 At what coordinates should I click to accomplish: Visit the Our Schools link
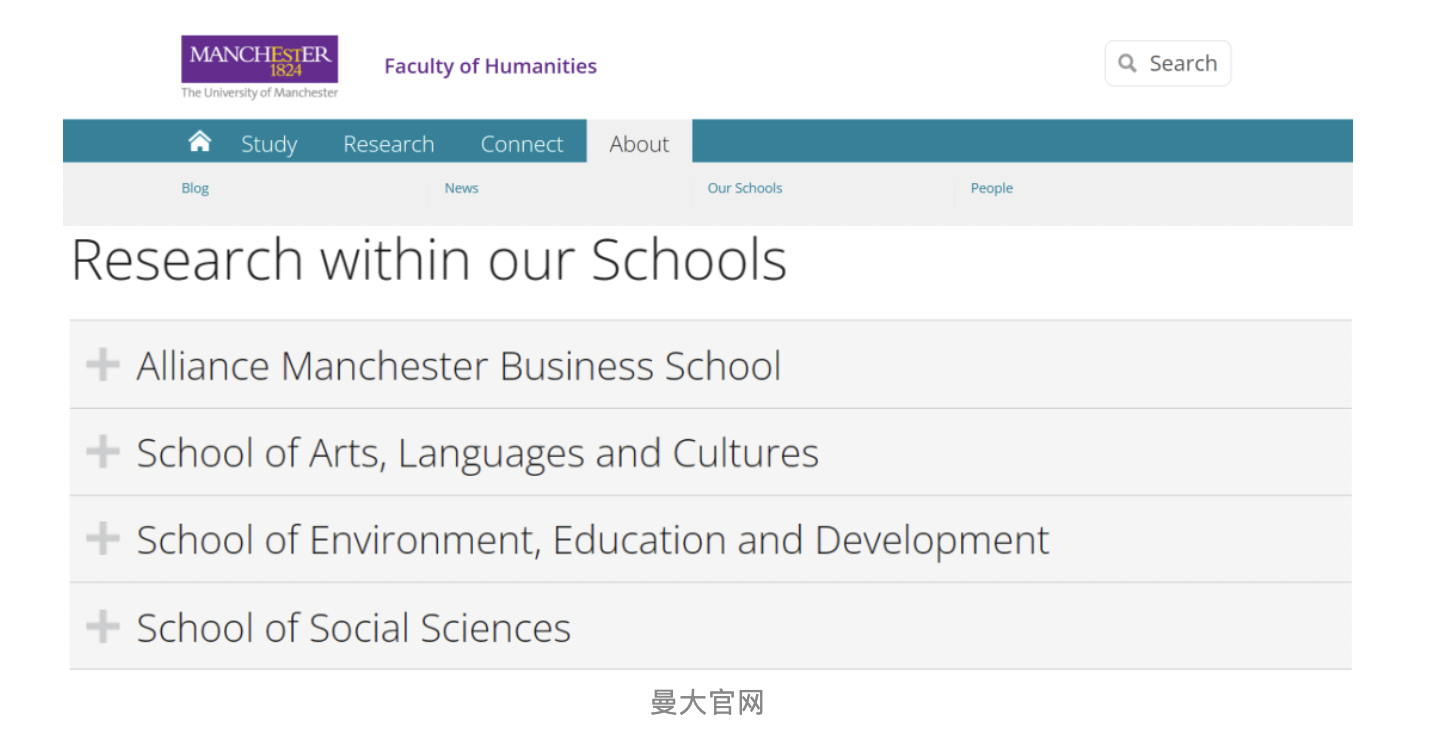[x=745, y=188]
